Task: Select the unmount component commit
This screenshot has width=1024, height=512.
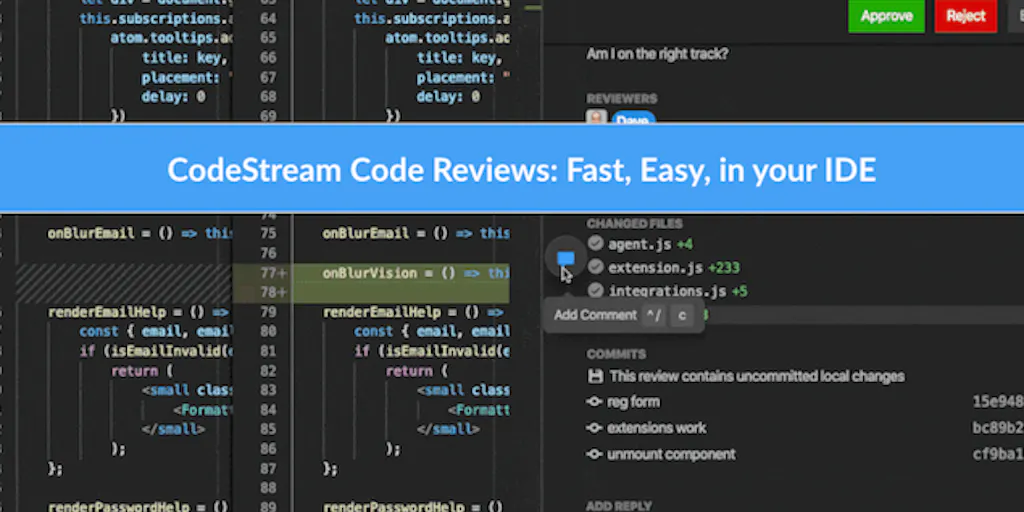Action: coord(671,454)
